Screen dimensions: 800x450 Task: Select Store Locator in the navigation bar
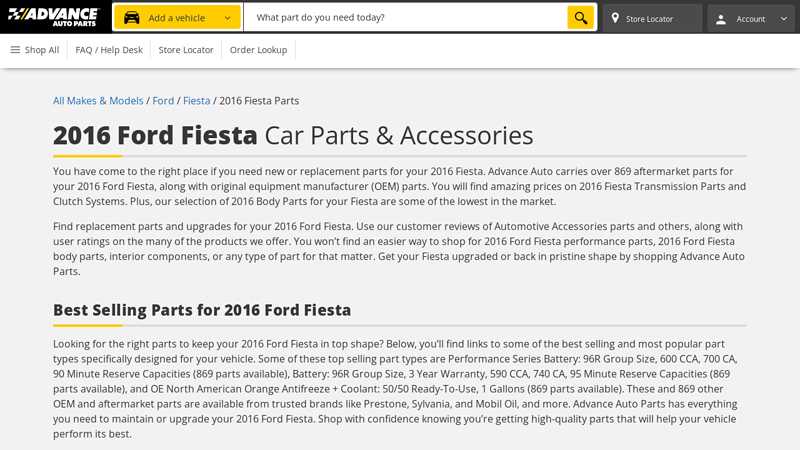(x=186, y=50)
